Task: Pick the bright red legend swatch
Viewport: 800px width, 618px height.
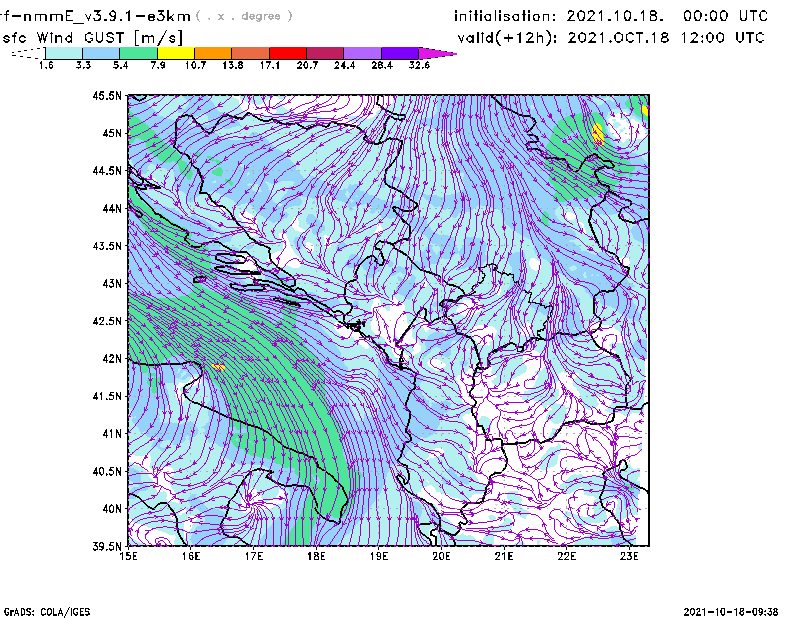Action: pyautogui.click(x=288, y=53)
